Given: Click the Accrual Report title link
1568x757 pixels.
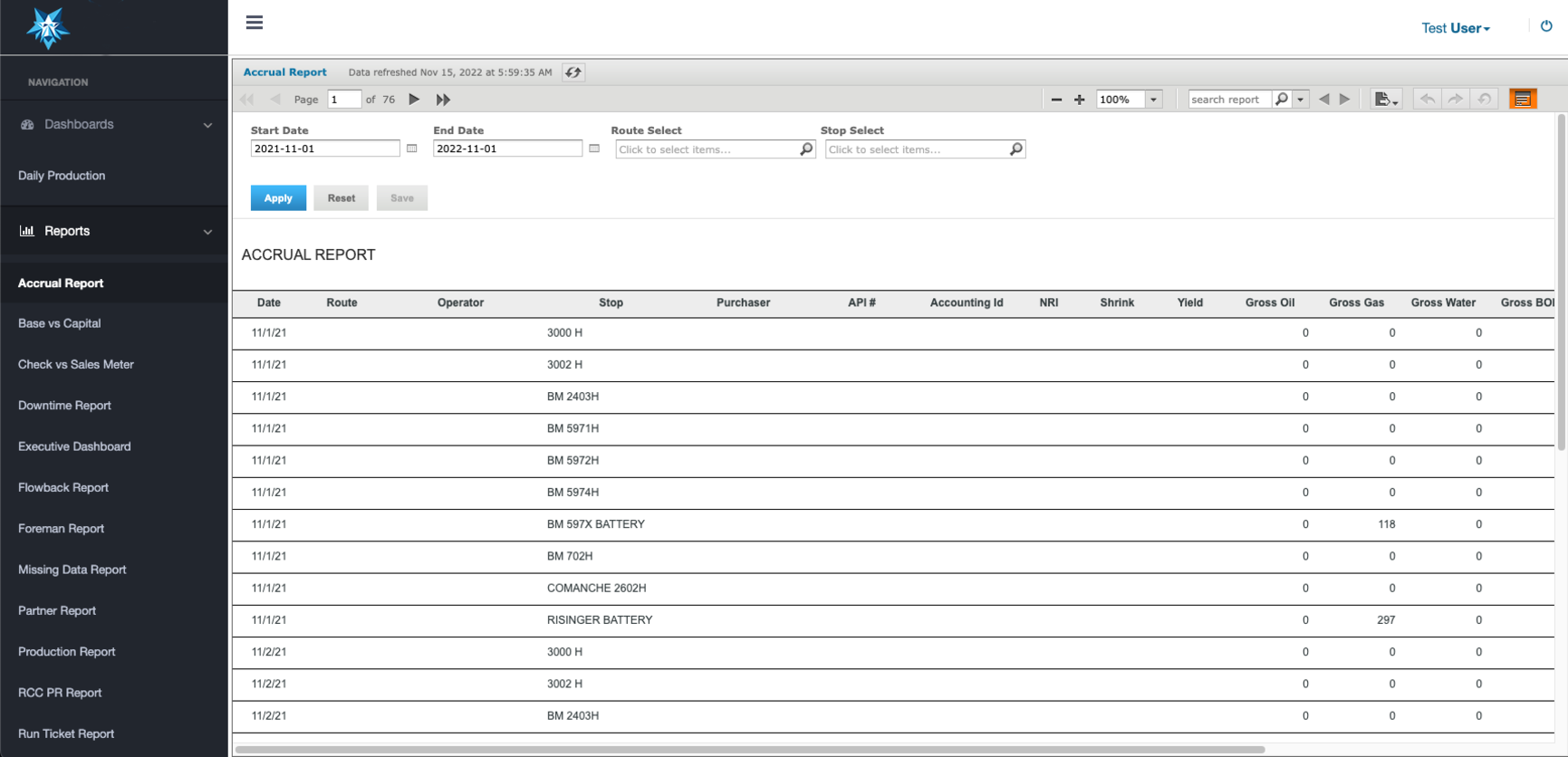Looking at the screenshot, I should pos(285,72).
